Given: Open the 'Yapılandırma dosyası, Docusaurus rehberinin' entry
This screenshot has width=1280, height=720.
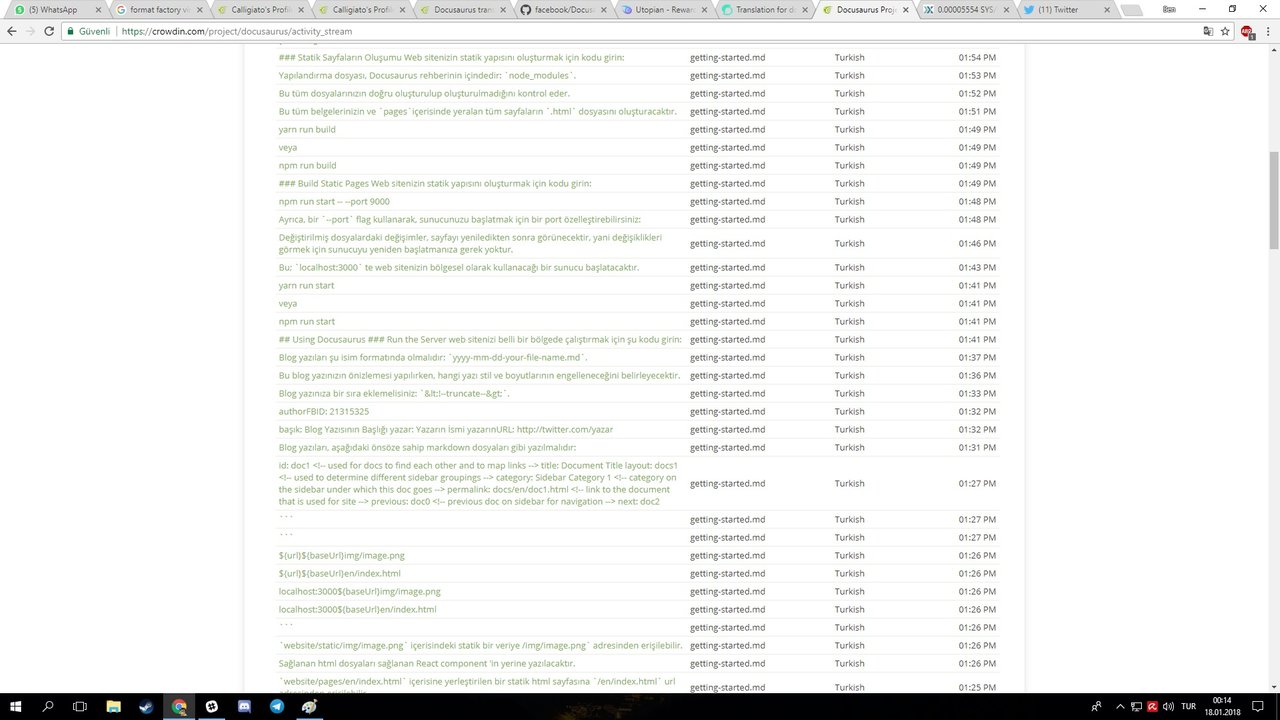Looking at the screenshot, I should coord(427,75).
